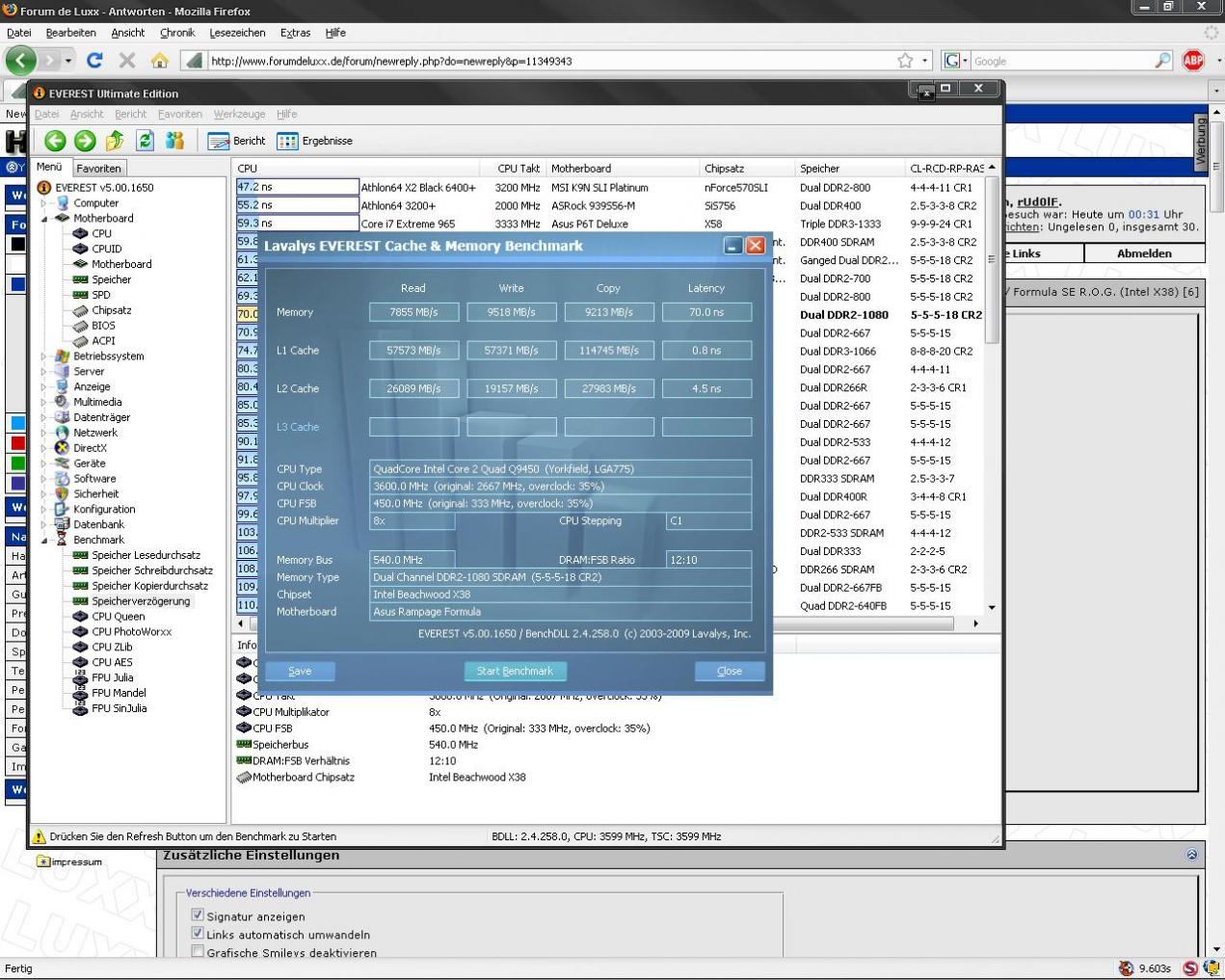Viewport: 1225px width, 980px height.
Task: Click the rUd0lF username link
Action: 1038,202
